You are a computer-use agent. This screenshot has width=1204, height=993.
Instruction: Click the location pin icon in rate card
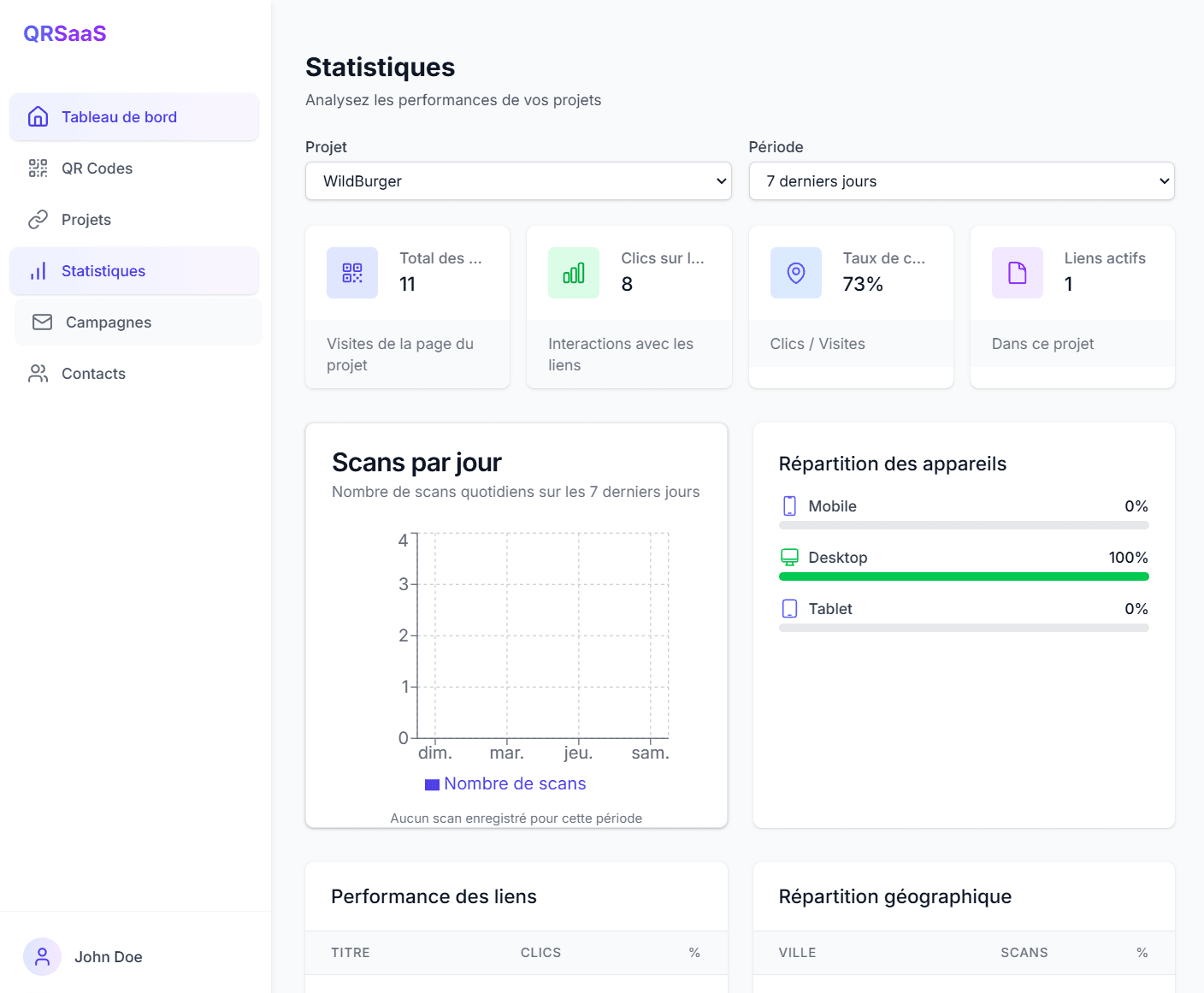[x=795, y=273]
